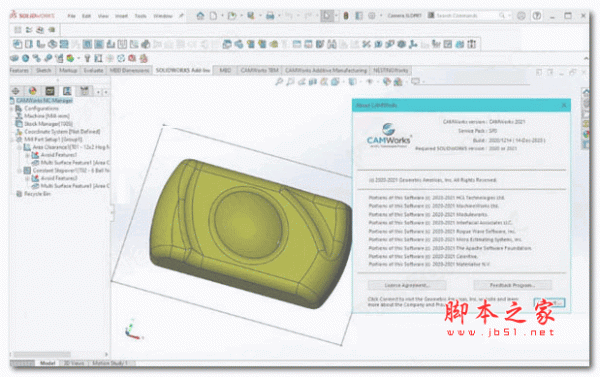Switch to the MBD Dimensions tab
Screen dimensions: 600x377
pos(129,70)
